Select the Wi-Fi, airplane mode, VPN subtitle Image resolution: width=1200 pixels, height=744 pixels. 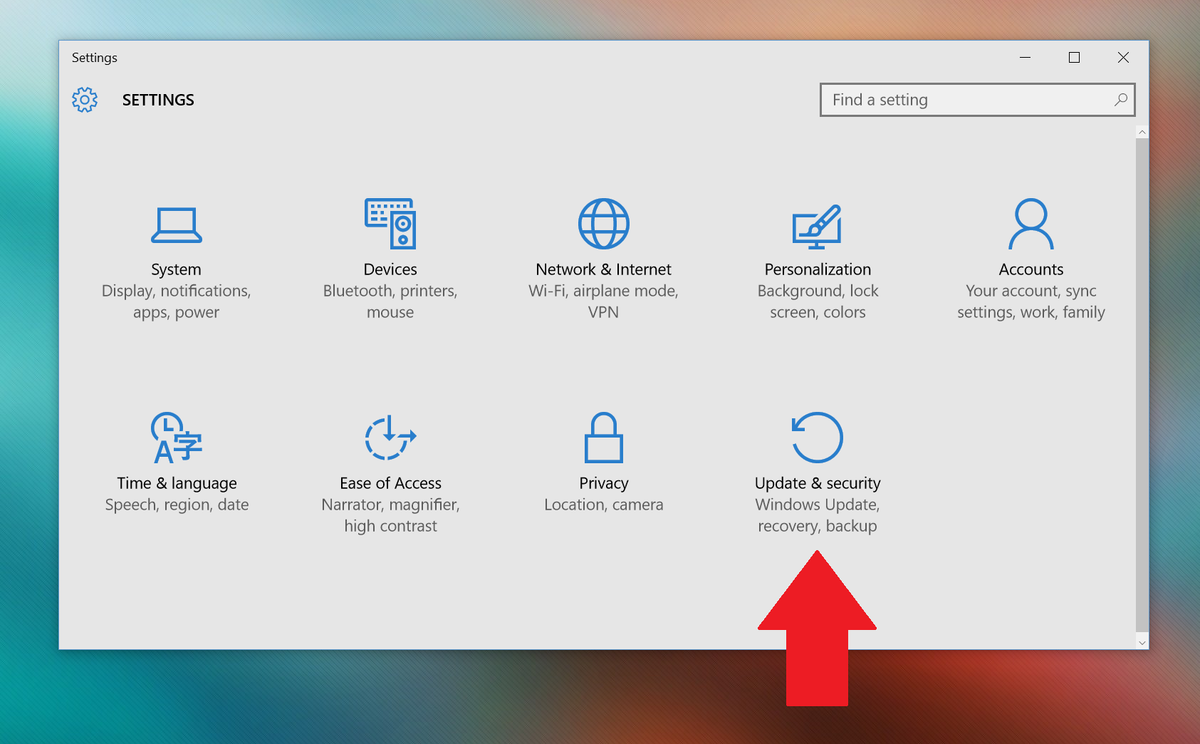pos(603,301)
